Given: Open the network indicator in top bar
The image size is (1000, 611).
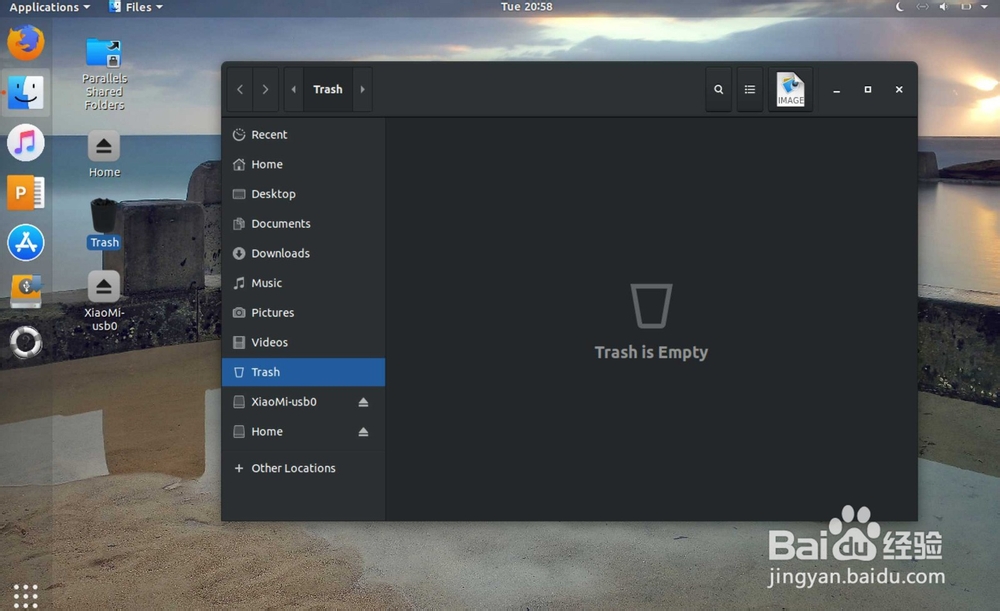Looking at the screenshot, I should (922, 7).
